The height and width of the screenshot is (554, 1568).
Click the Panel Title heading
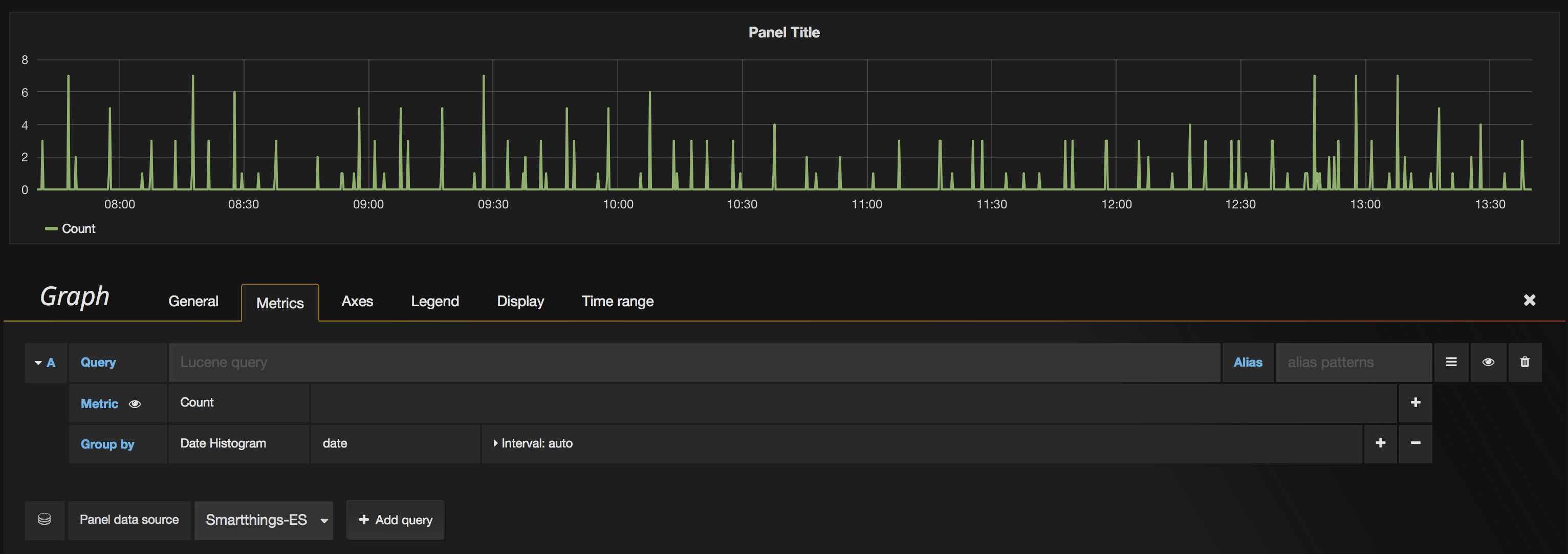(x=784, y=32)
